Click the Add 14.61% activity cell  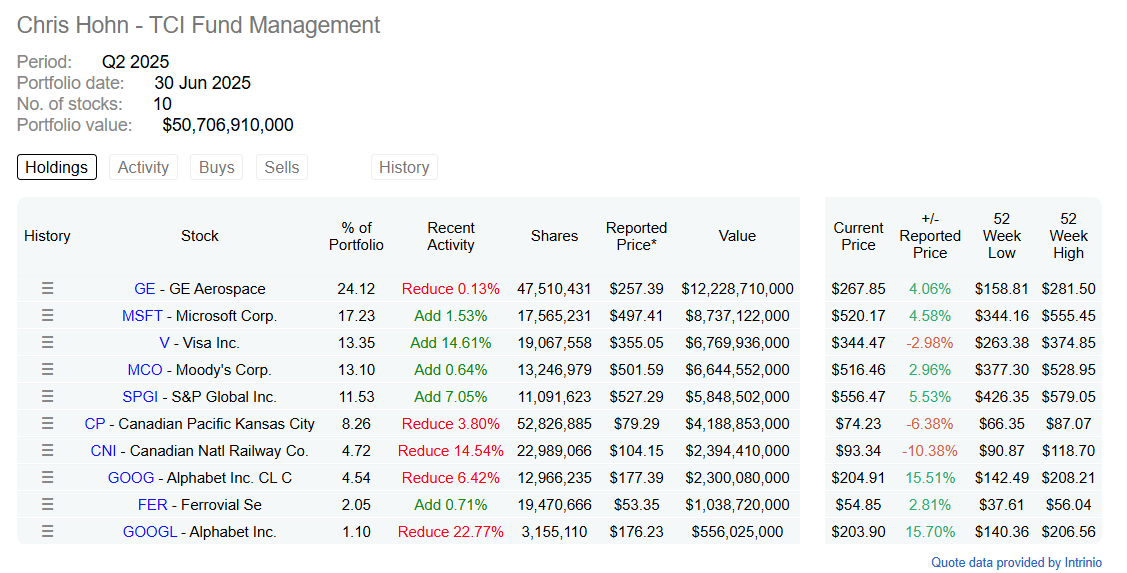coord(451,343)
